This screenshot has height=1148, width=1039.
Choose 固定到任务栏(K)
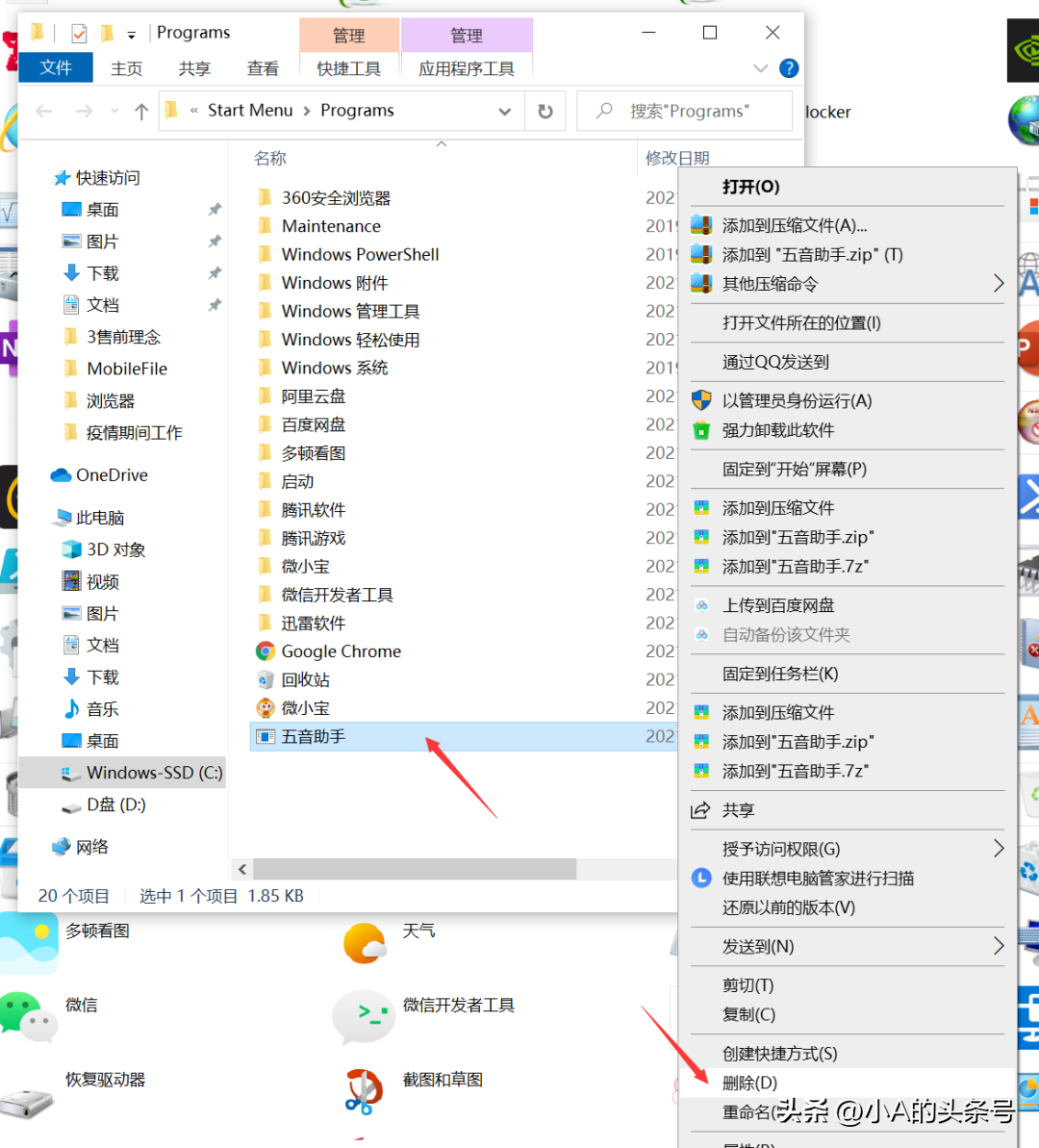pyautogui.click(x=848, y=674)
